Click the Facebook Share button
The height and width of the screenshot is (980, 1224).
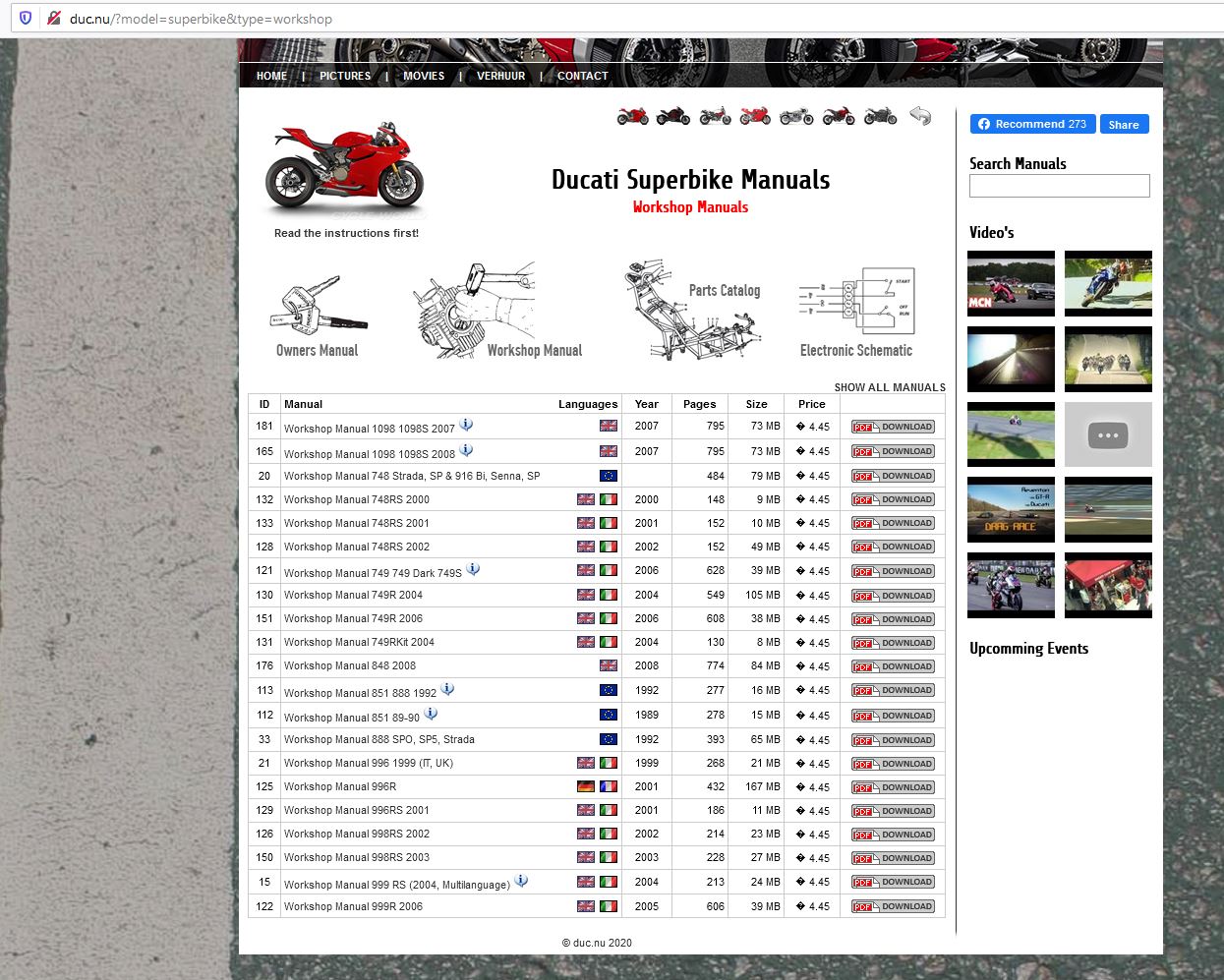click(1124, 124)
